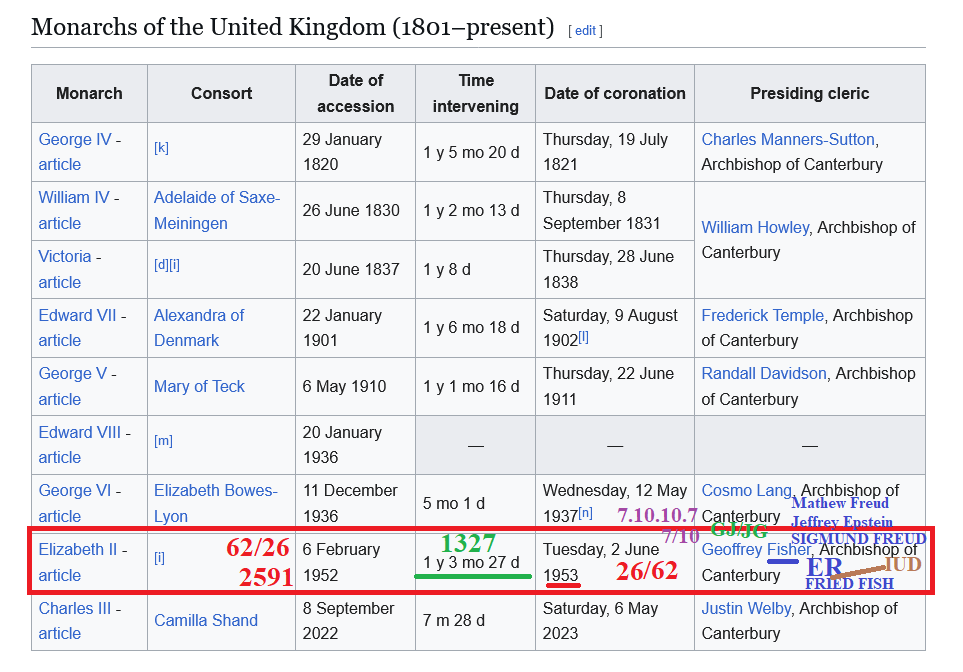Click the Victoria monarch link
Viewport: 963px width, 672px height.
point(65,257)
